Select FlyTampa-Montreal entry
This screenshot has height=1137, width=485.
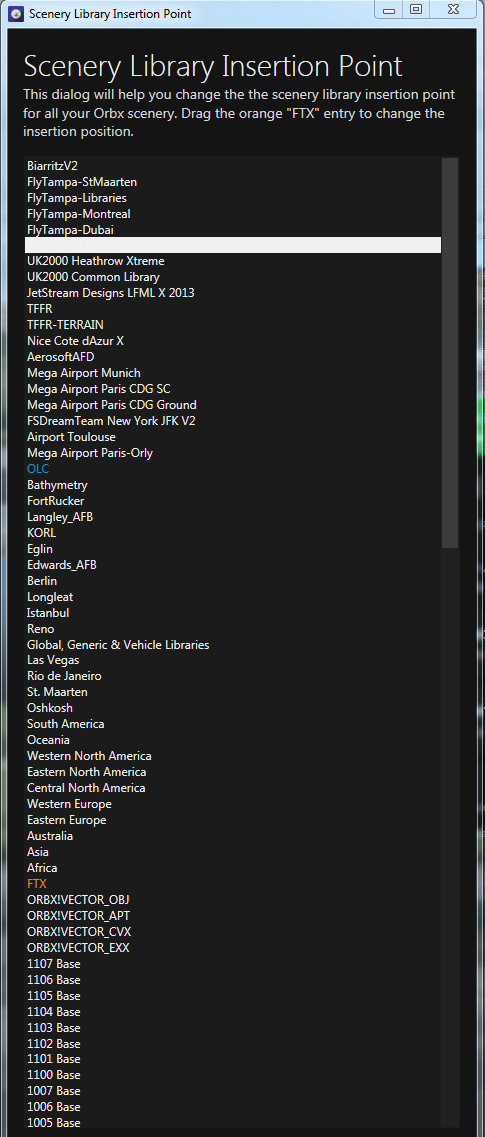click(x=78, y=213)
